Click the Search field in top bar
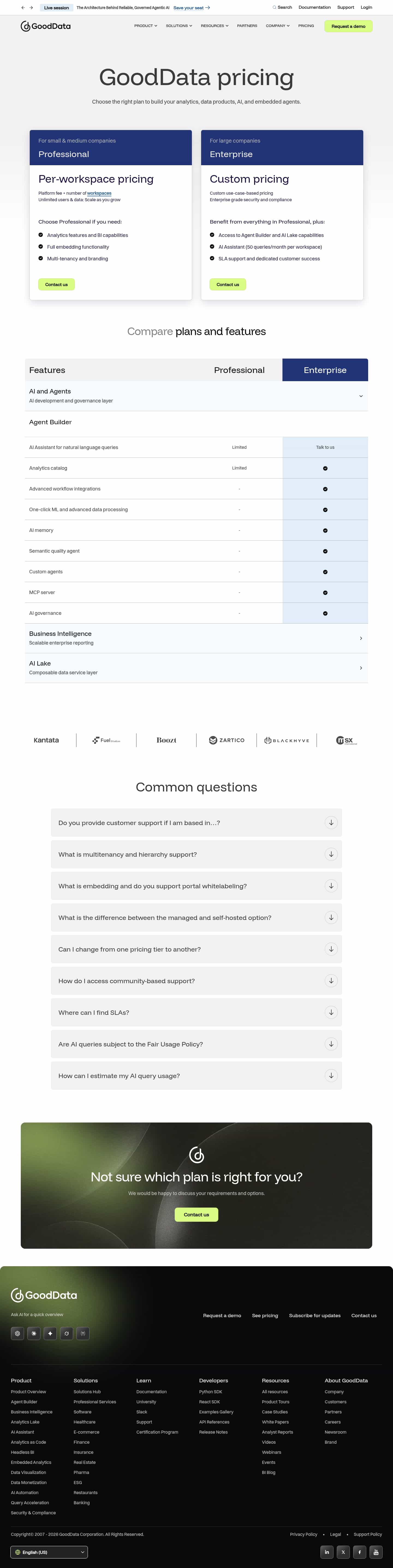The height and width of the screenshot is (1568, 393). click(282, 8)
